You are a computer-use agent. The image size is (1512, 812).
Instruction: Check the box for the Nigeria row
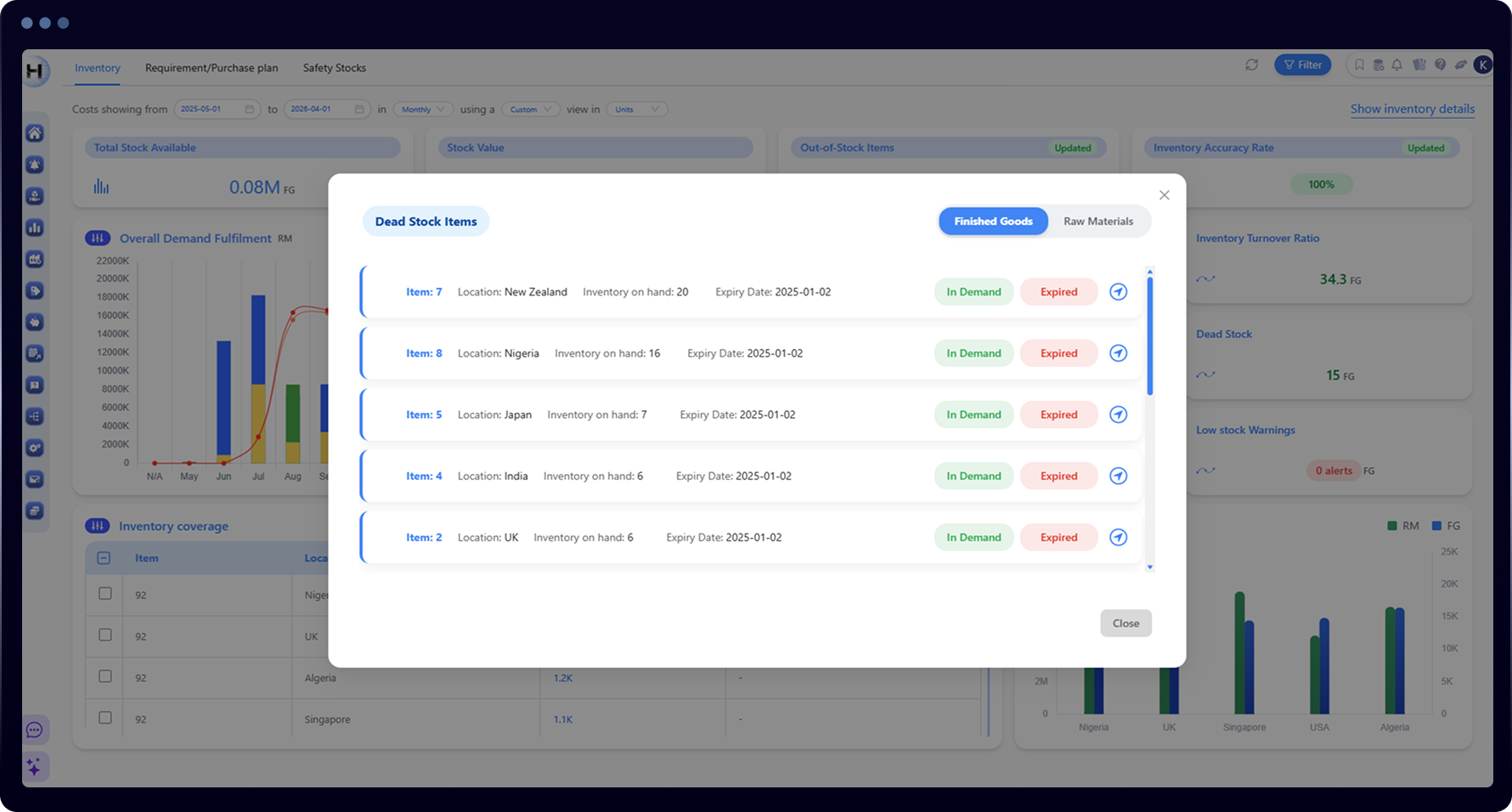105,594
